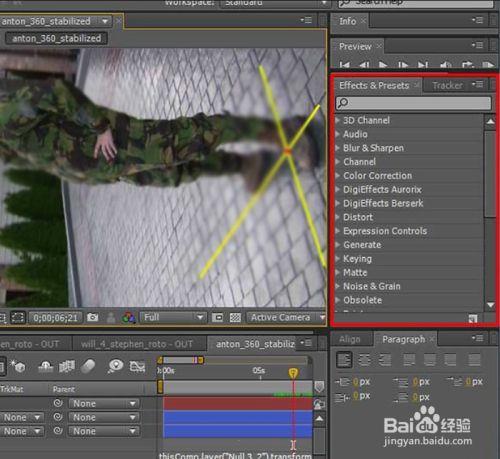Enable Draft 3D timeline switch

point(18,367)
